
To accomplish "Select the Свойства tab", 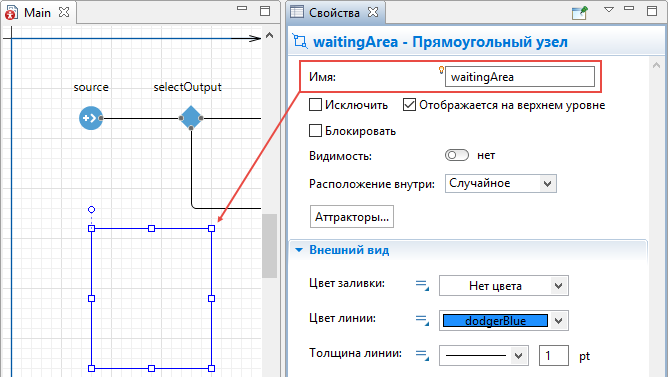I will [x=334, y=13].
